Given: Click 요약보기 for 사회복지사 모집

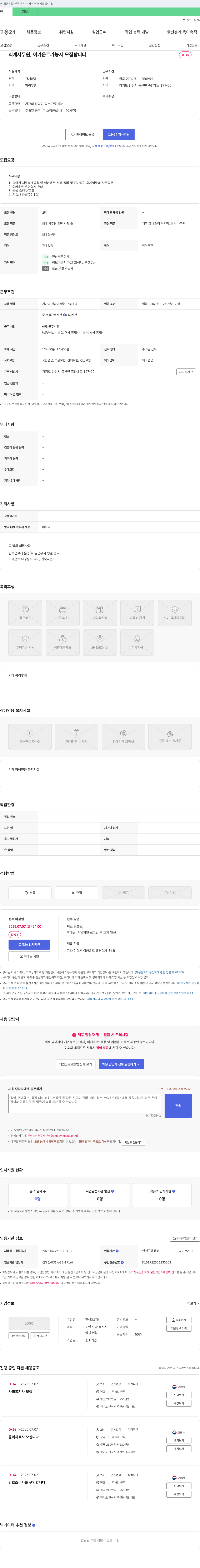Looking at the screenshot, I should 179,1395.
